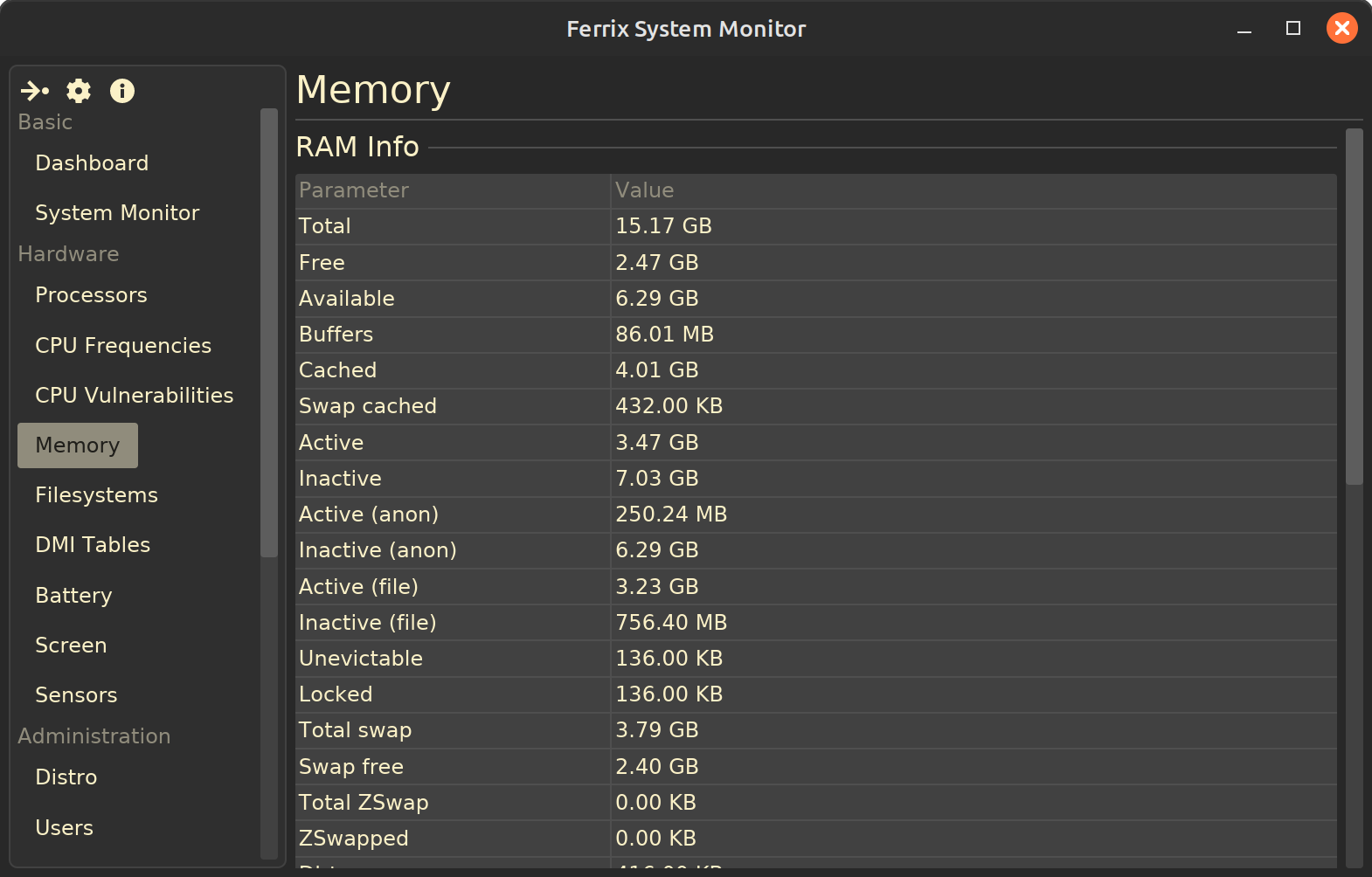The height and width of the screenshot is (877, 1372).
Task: Select Sensors in the sidebar
Action: tap(76, 695)
